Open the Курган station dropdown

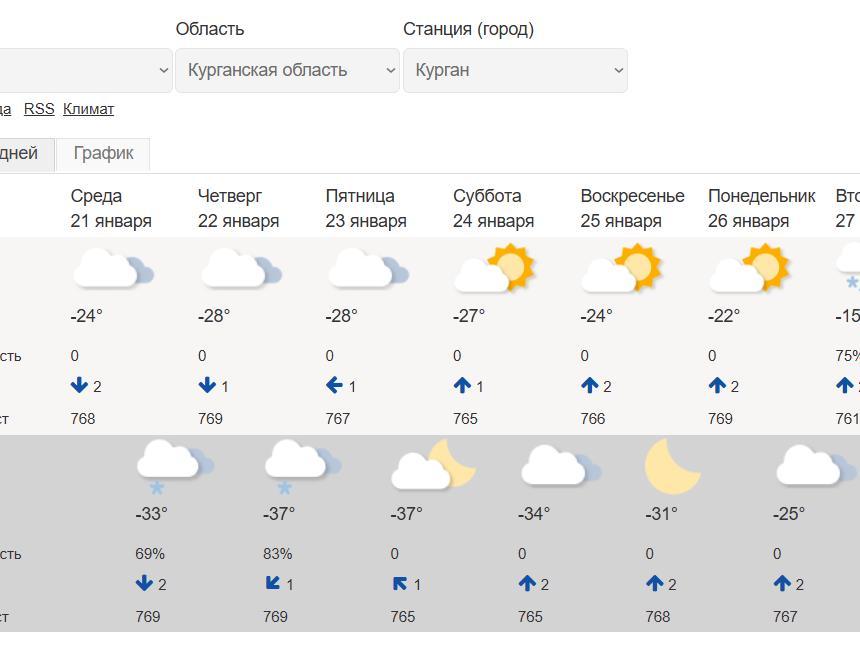tap(515, 70)
